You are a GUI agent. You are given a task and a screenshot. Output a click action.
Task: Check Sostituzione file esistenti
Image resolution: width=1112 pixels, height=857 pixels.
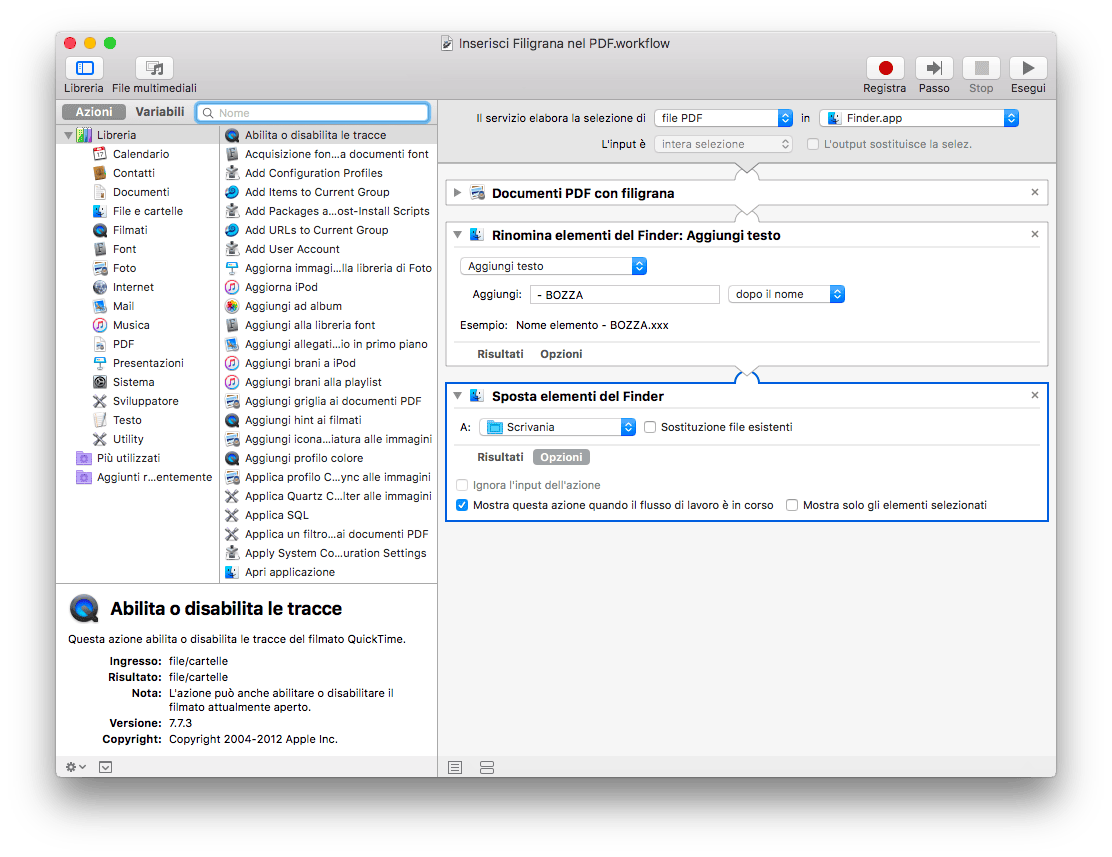coord(650,427)
